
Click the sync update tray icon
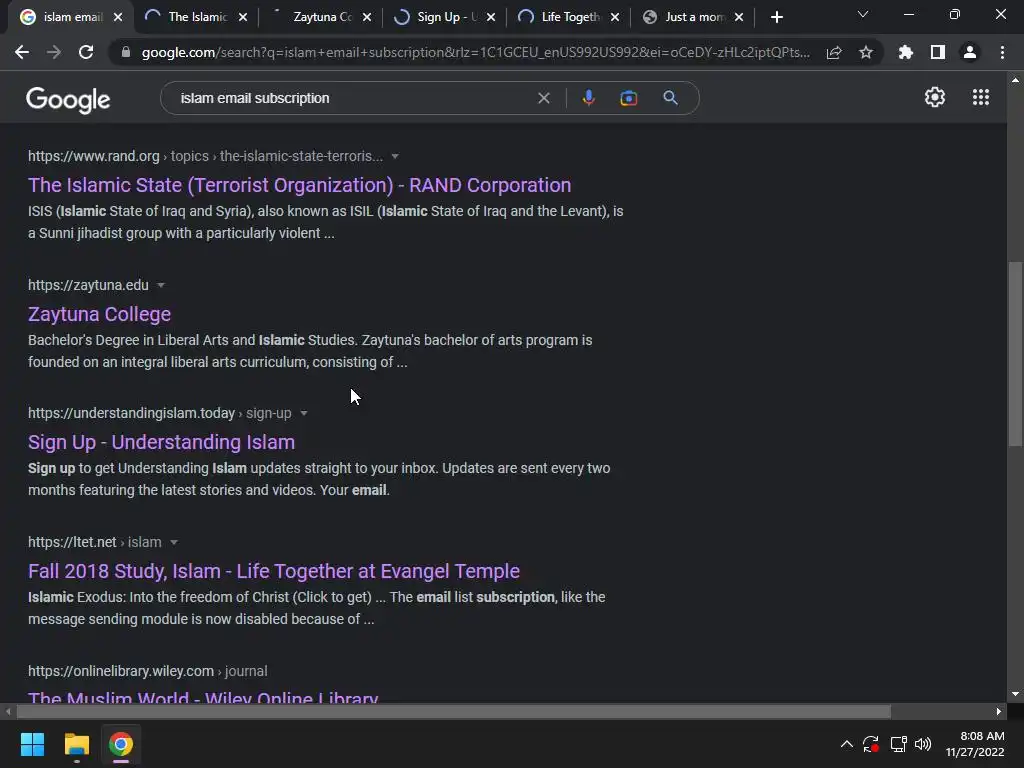(871, 744)
